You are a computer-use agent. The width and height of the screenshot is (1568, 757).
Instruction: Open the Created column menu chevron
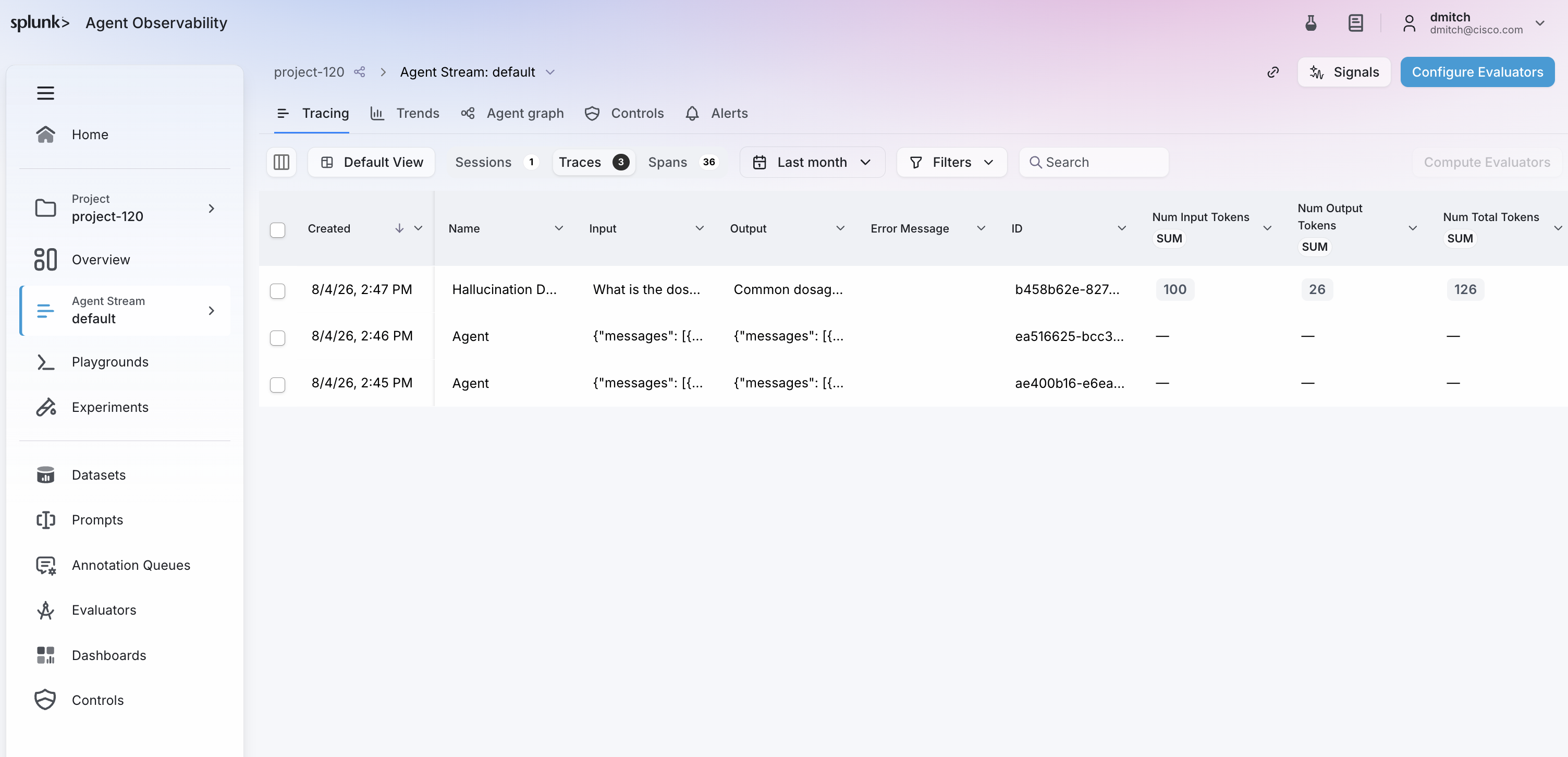coord(418,228)
